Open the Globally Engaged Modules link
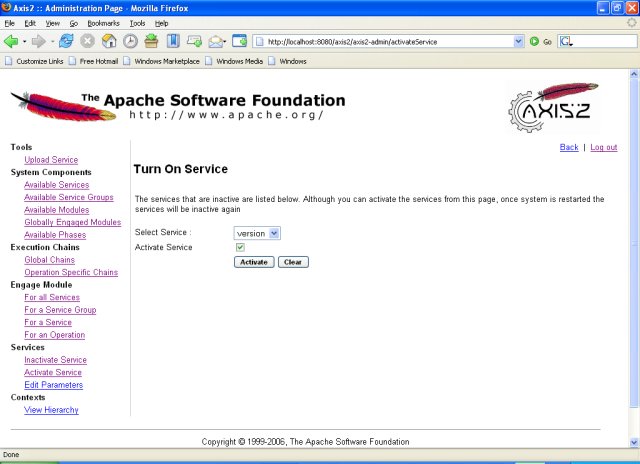 (x=73, y=222)
